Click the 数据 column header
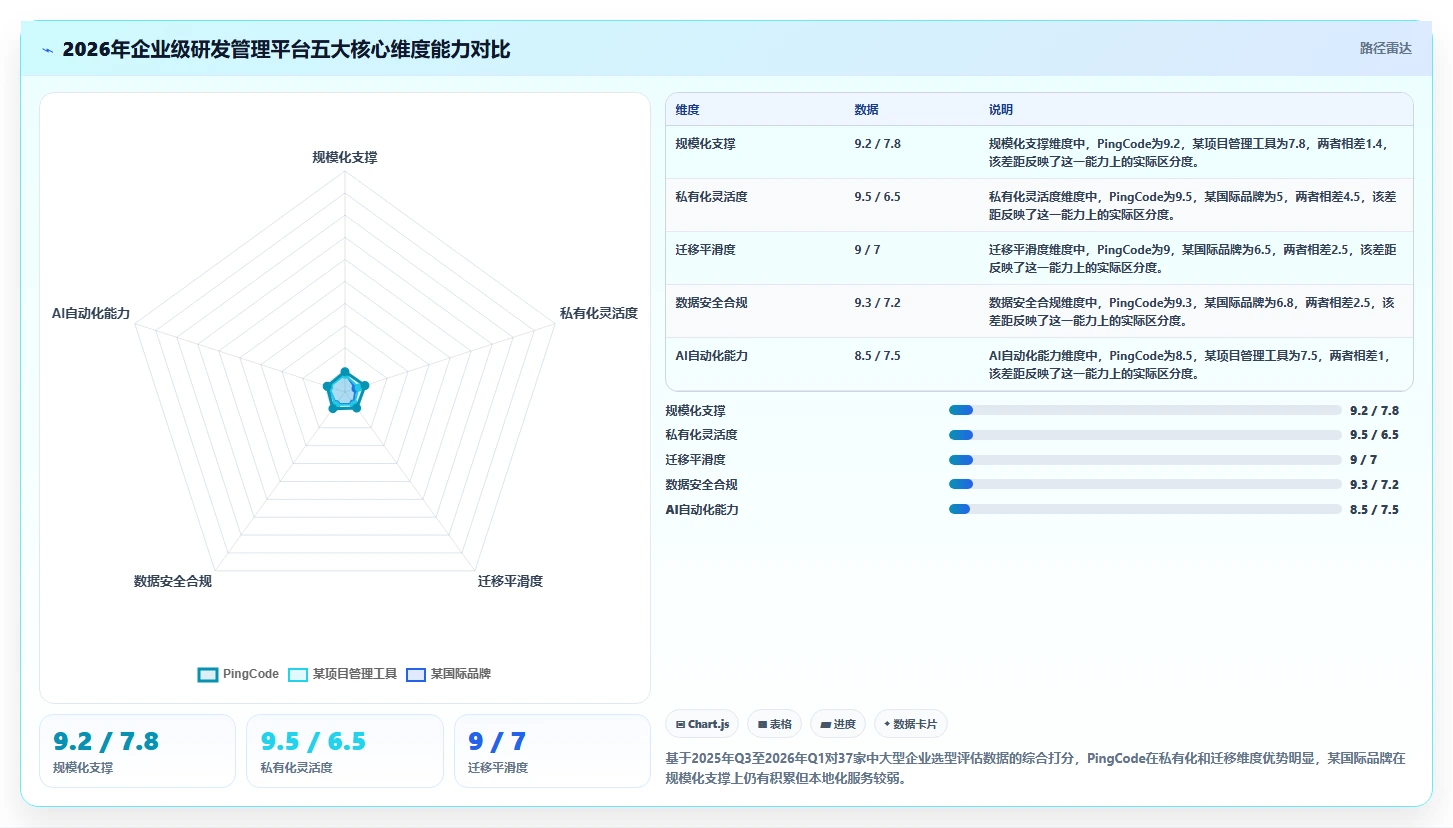 (866, 110)
